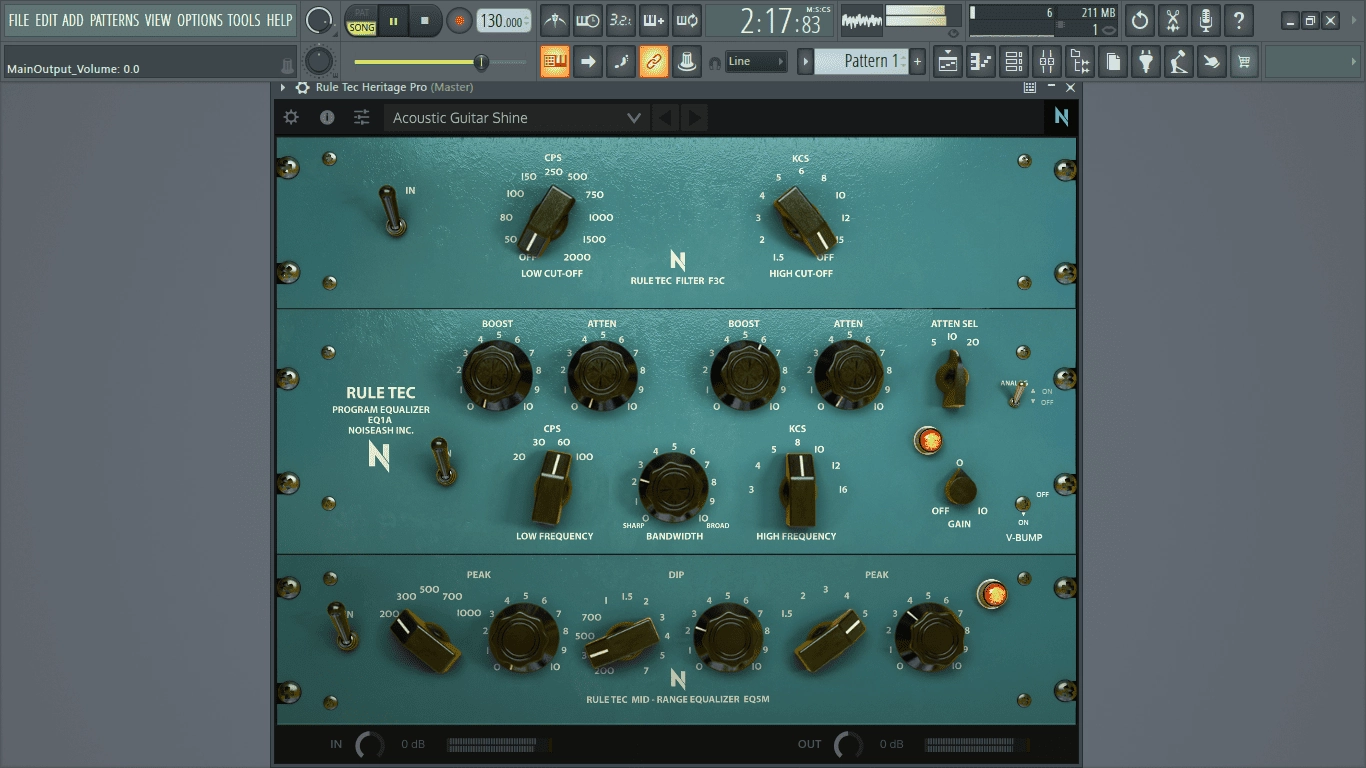This screenshot has height=768, width=1366.
Task: Toggle the EQ1A orange power lamp
Action: pos(927,440)
